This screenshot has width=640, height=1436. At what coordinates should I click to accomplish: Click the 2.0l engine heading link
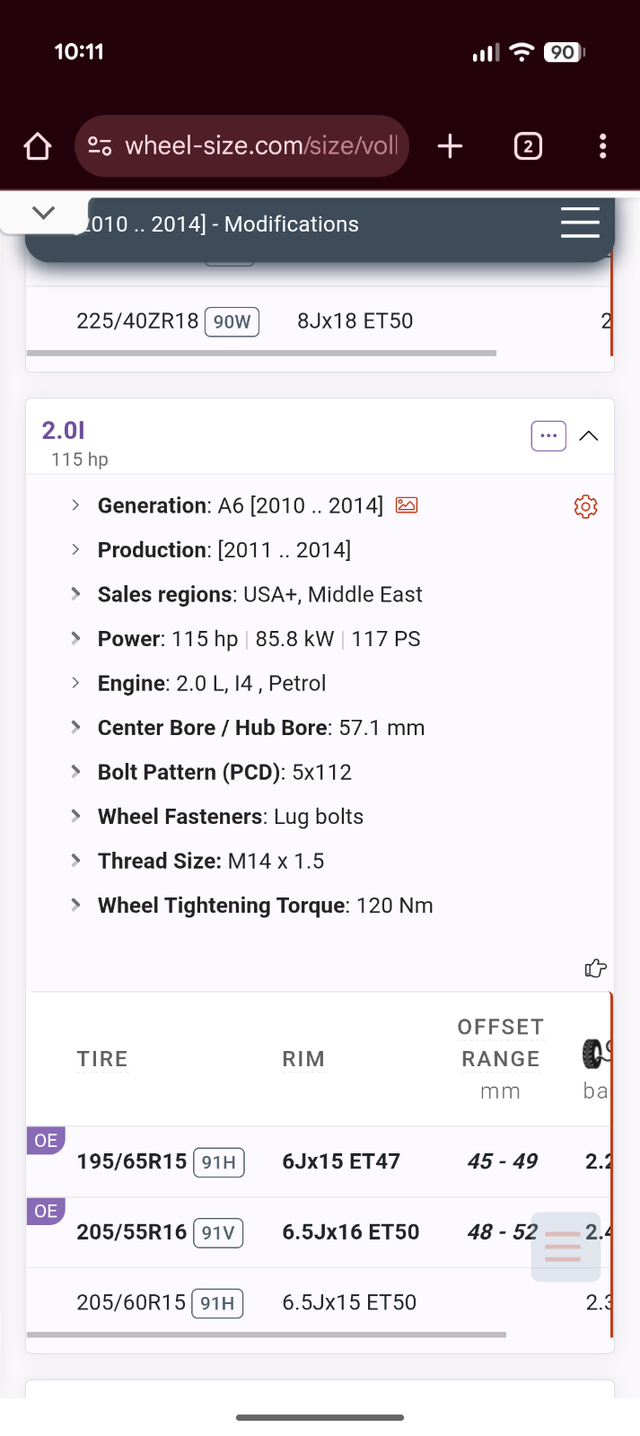pos(63,430)
